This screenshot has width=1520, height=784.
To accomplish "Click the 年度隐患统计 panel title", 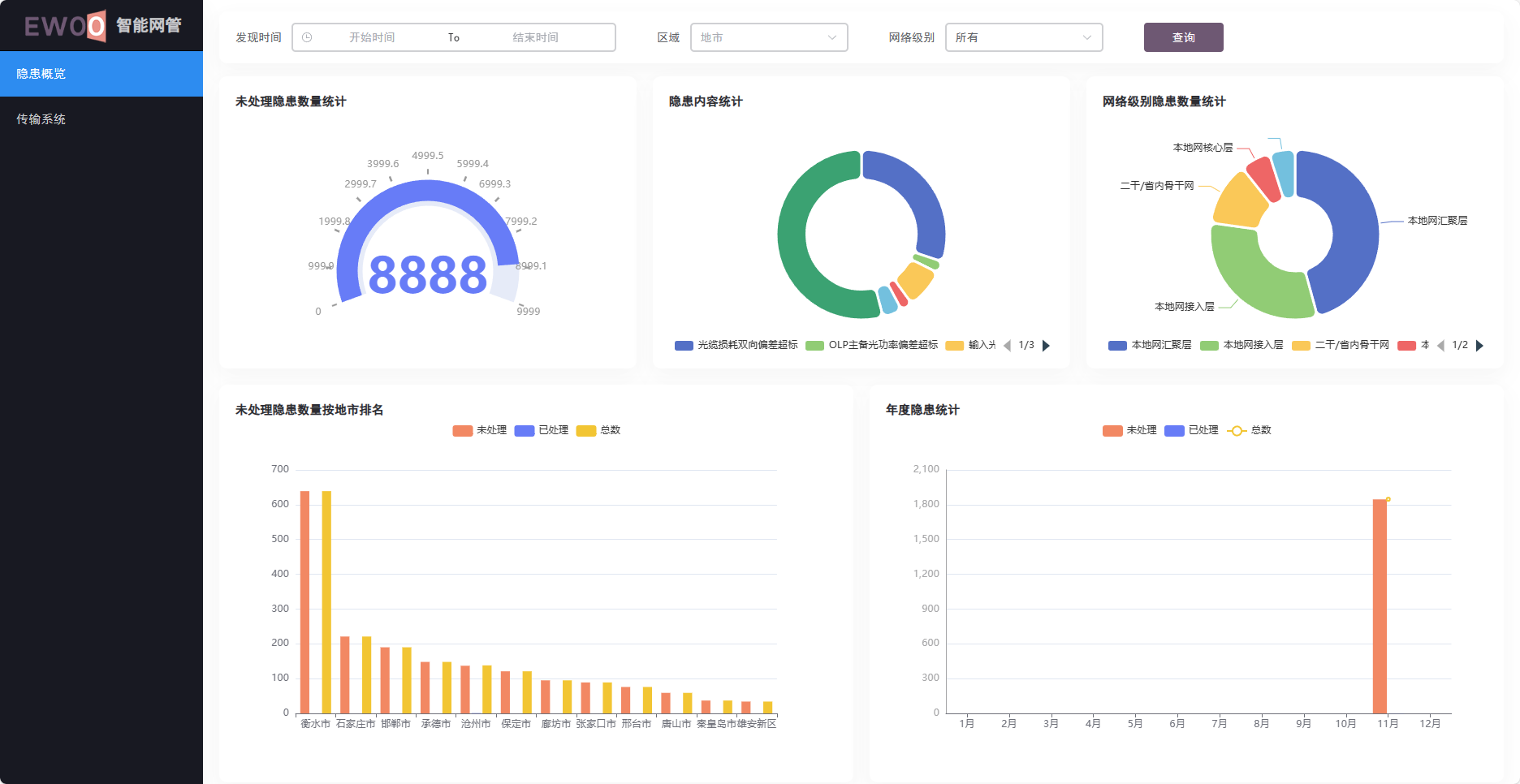I will click(922, 410).
